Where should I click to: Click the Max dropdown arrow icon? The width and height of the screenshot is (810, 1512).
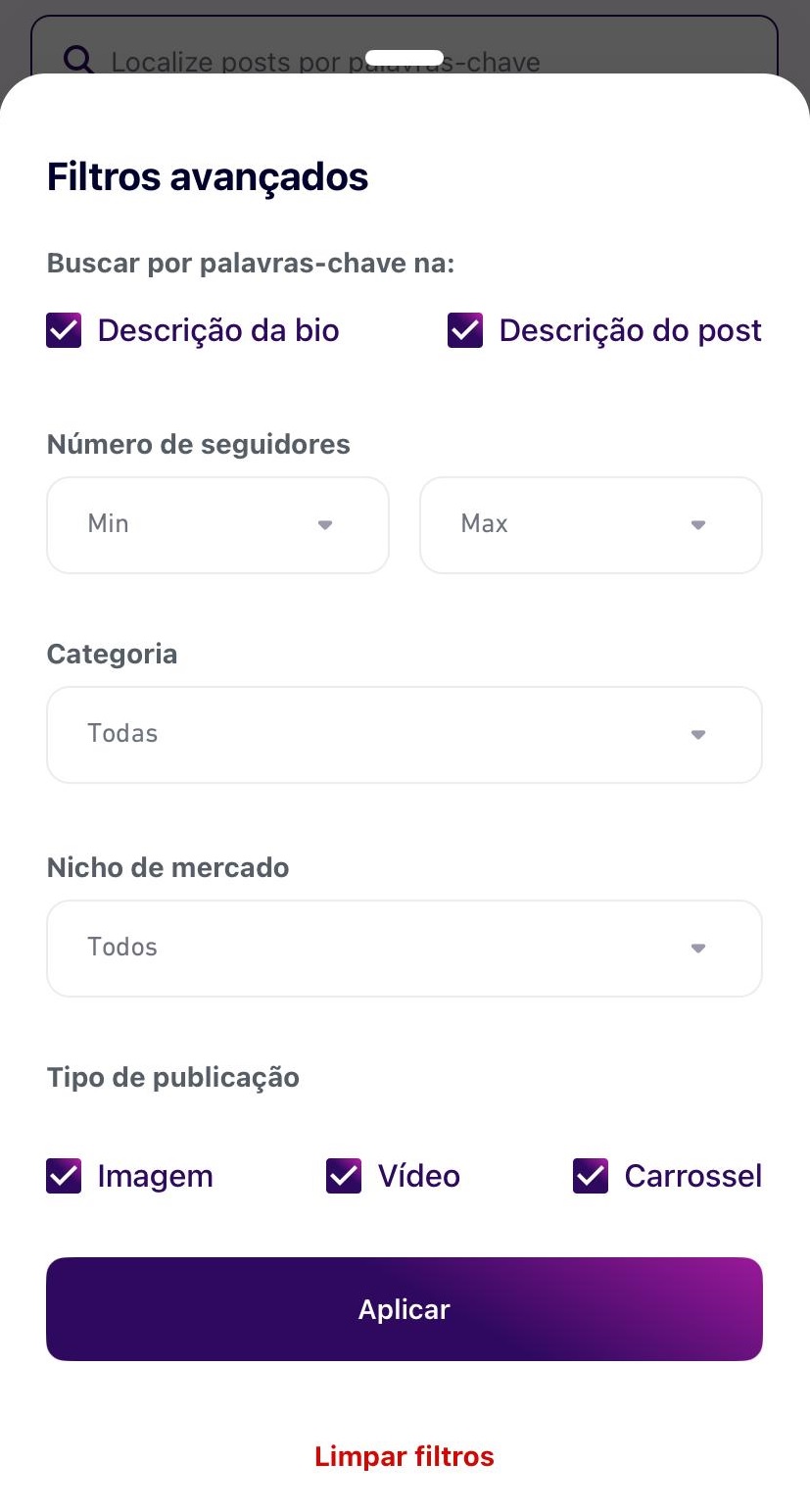click(x=698, y=525)
